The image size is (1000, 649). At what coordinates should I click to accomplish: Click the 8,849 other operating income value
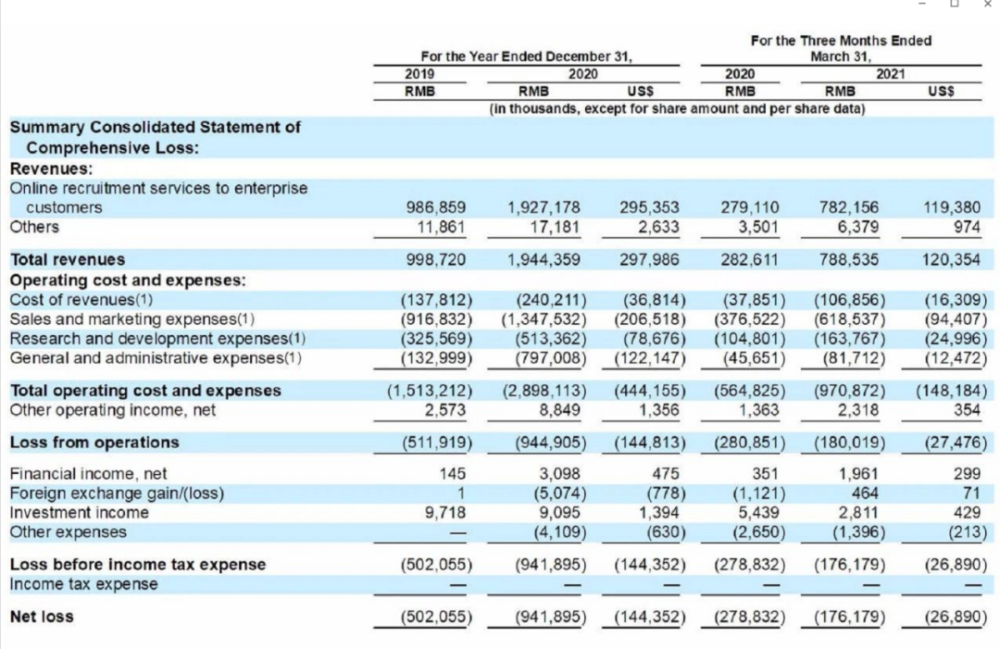(560, 410)
